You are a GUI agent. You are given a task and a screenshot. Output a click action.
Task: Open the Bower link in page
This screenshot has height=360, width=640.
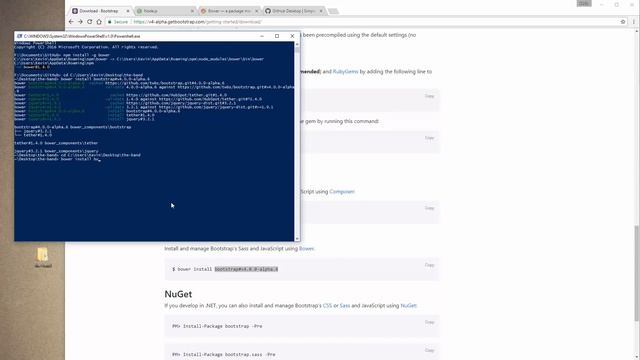307,248
